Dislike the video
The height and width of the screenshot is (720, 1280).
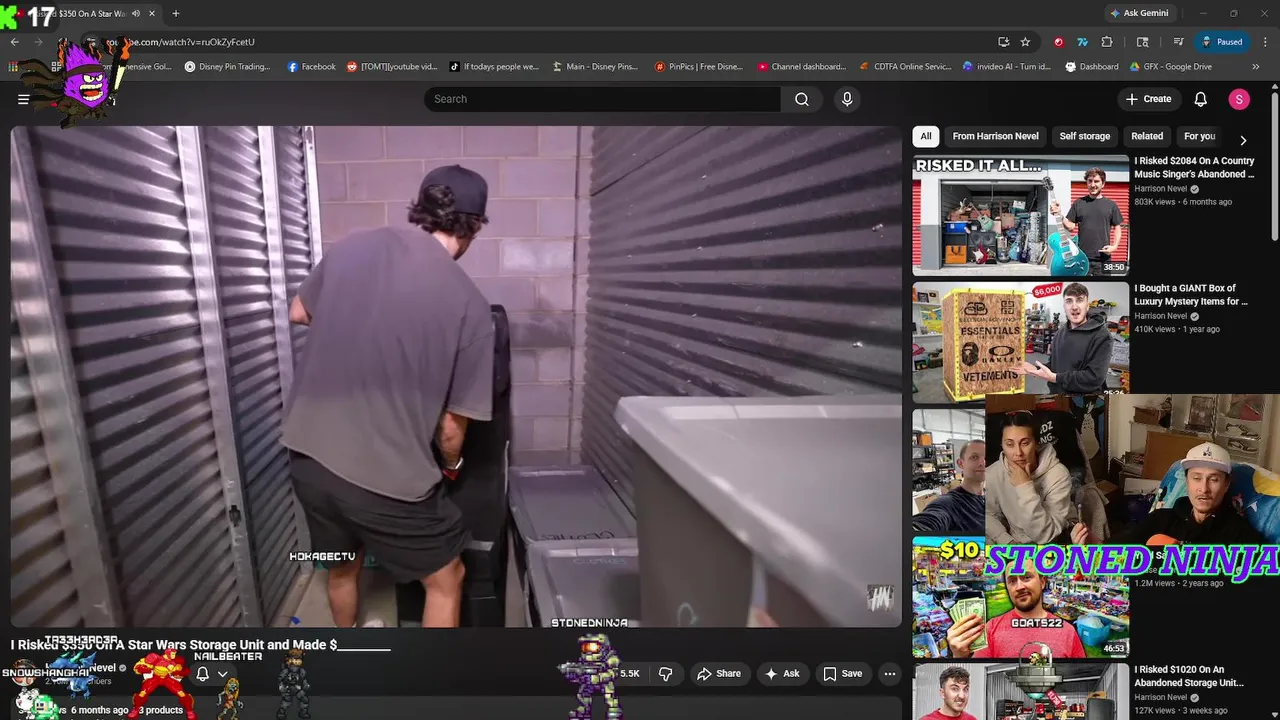(x=665, y=674)
